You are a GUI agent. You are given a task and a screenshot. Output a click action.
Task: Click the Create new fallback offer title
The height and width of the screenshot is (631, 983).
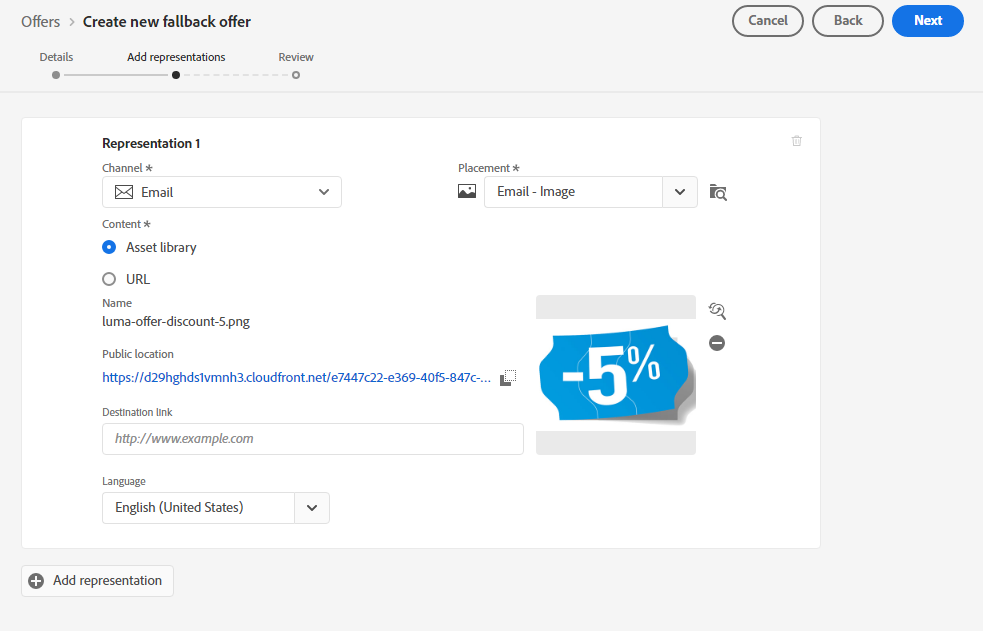point(167,22)
